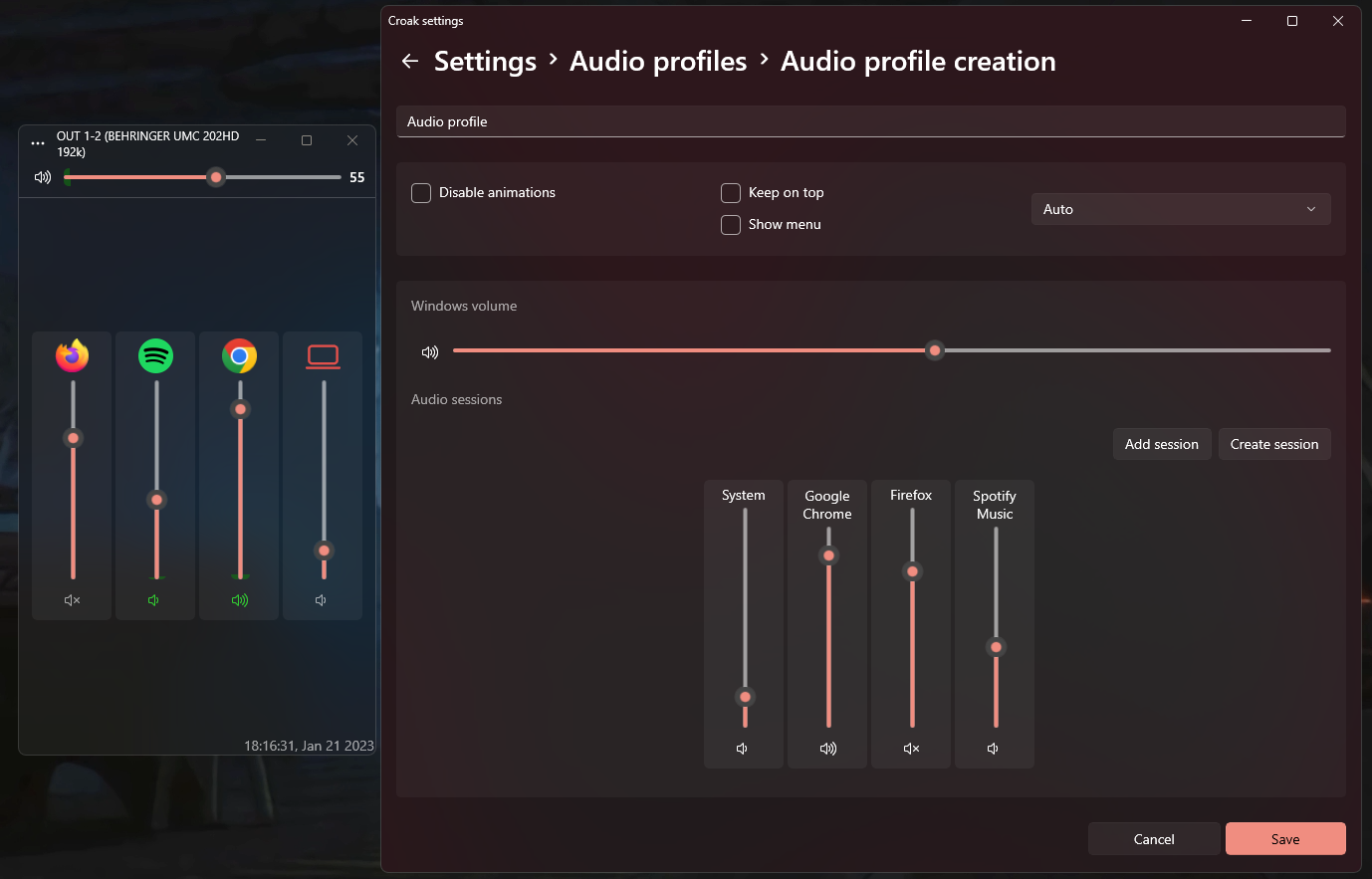
Task: Click the Croak settings window title
Action: (426, 21)
